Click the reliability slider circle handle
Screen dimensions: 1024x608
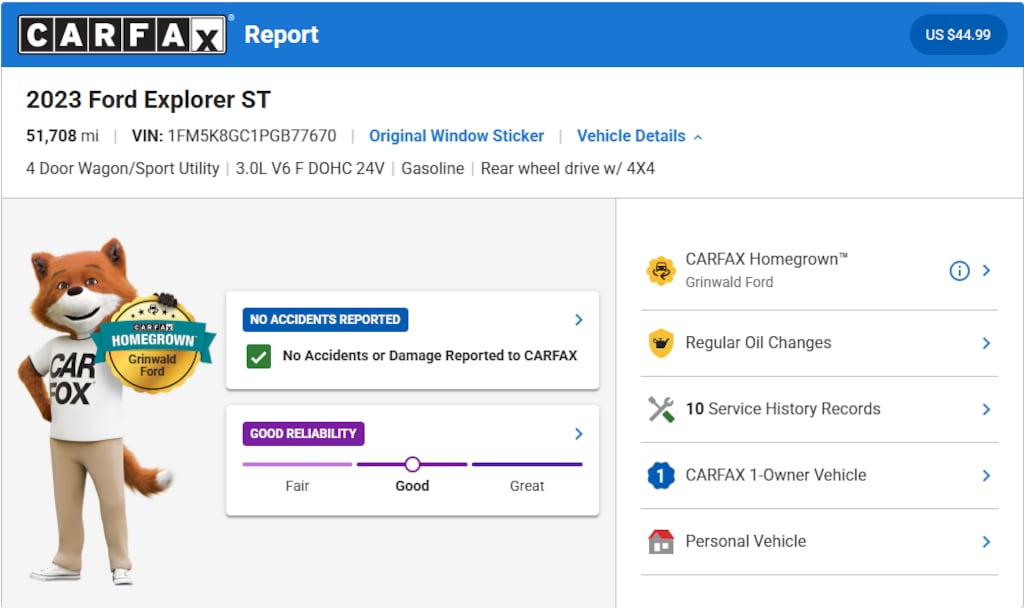412,464
